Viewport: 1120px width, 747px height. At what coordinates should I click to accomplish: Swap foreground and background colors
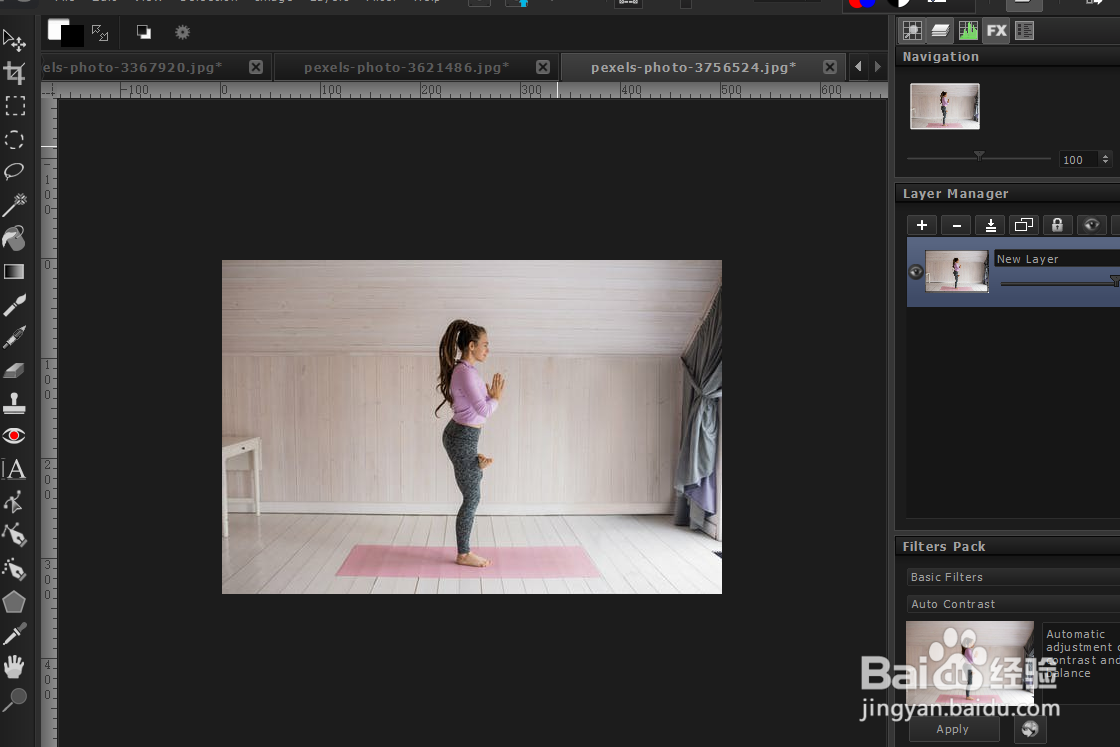(100, 32)
